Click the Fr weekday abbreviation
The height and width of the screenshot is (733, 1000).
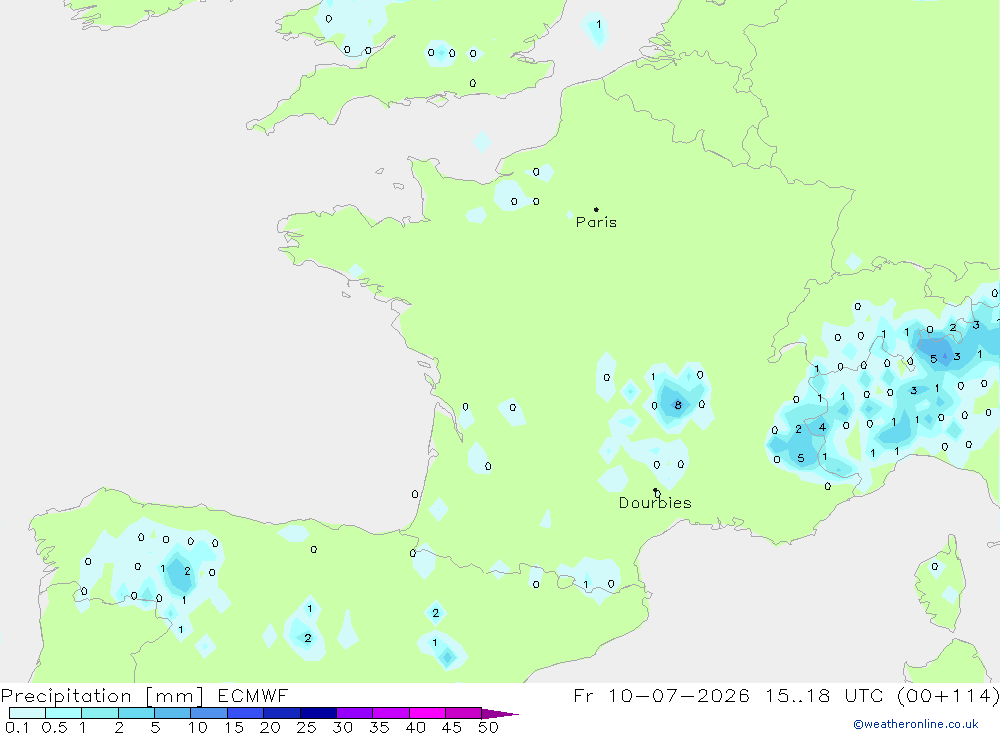tap(584, 695)
